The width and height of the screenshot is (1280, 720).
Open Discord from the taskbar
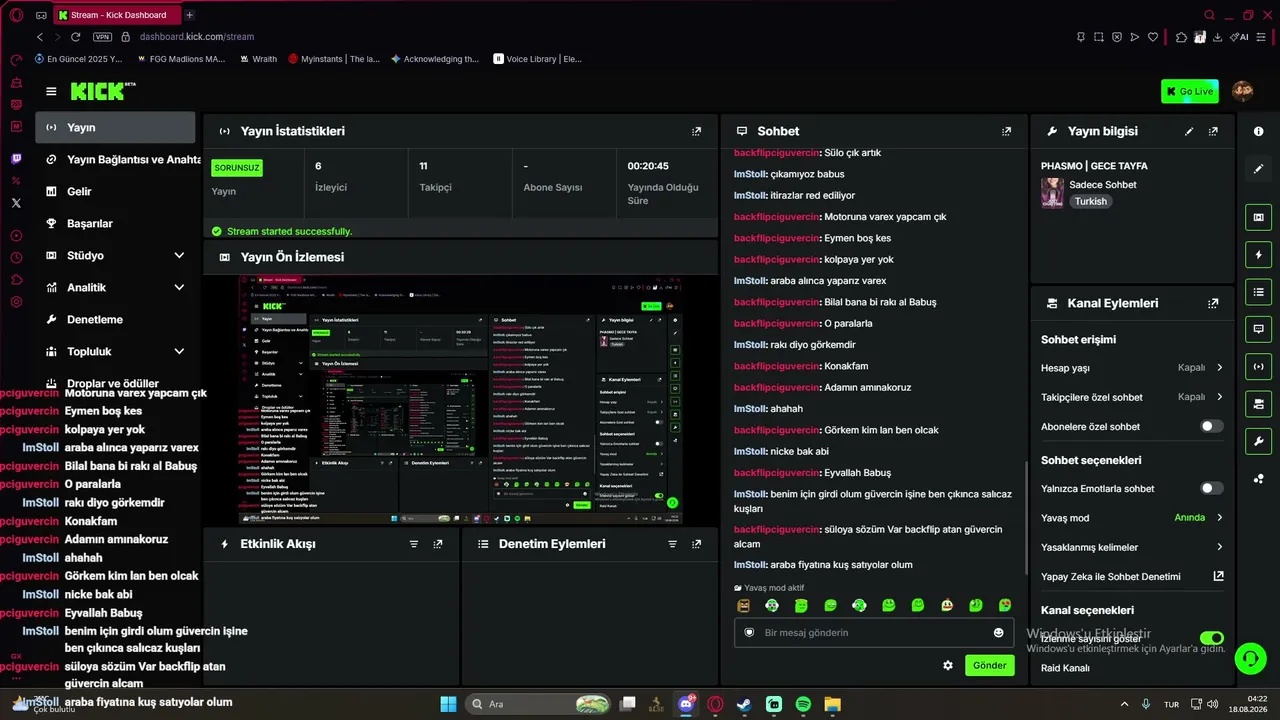point(686,704)
